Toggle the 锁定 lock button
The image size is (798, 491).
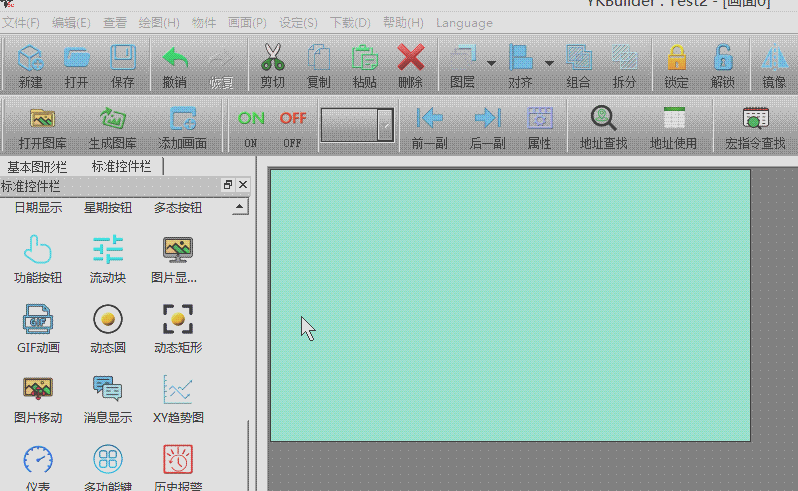[x=676, y=60]
